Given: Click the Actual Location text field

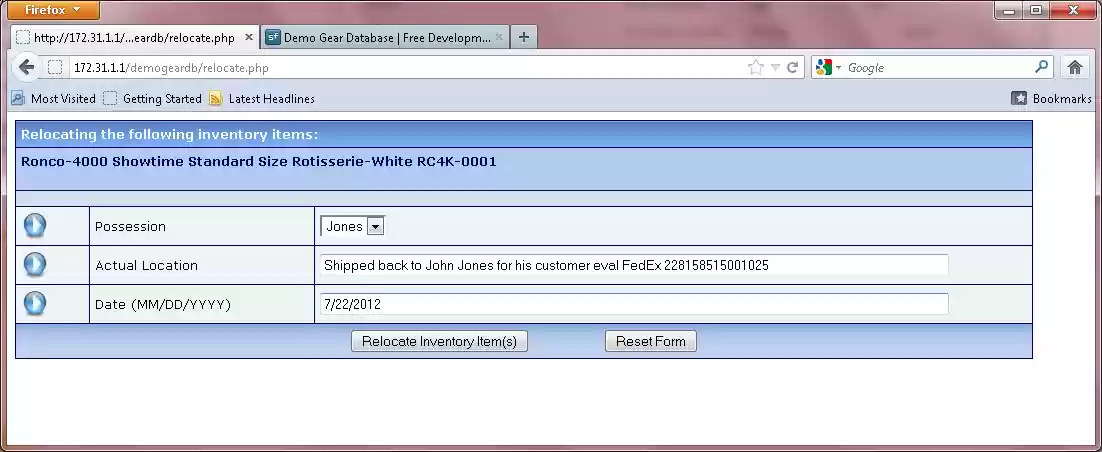Looking at the screenshot, I should [x=634, y=265].
